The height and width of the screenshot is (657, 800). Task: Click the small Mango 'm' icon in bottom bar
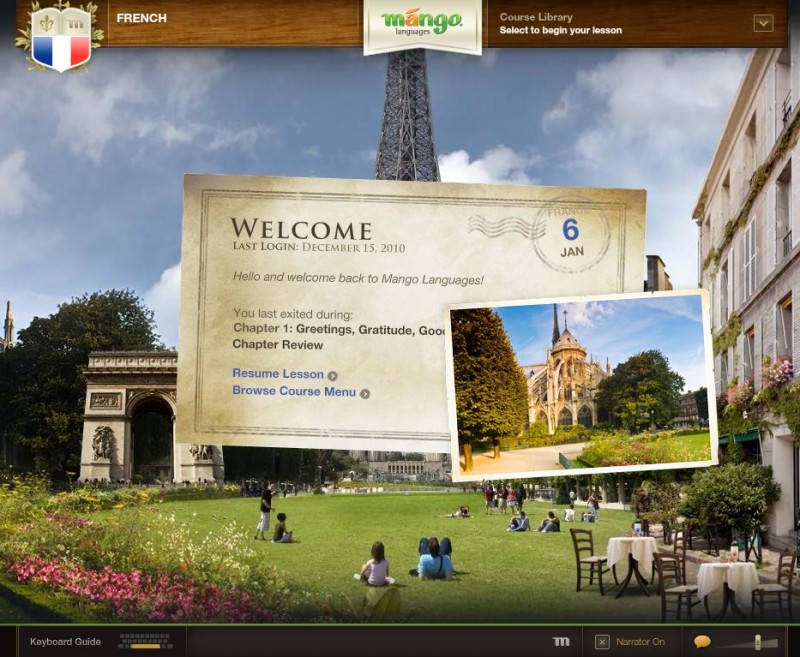561,641
